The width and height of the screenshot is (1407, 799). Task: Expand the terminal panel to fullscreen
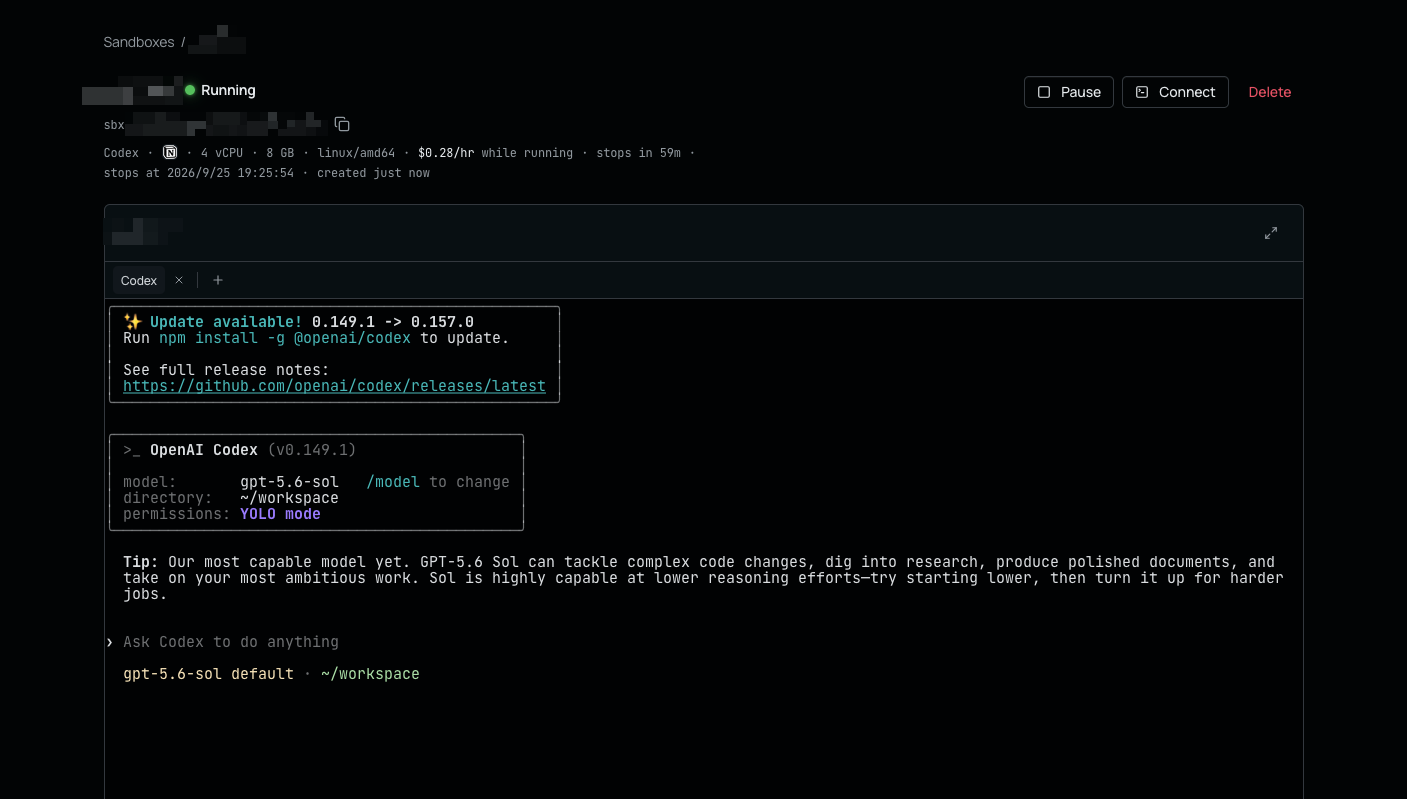tap(1271, 233)
